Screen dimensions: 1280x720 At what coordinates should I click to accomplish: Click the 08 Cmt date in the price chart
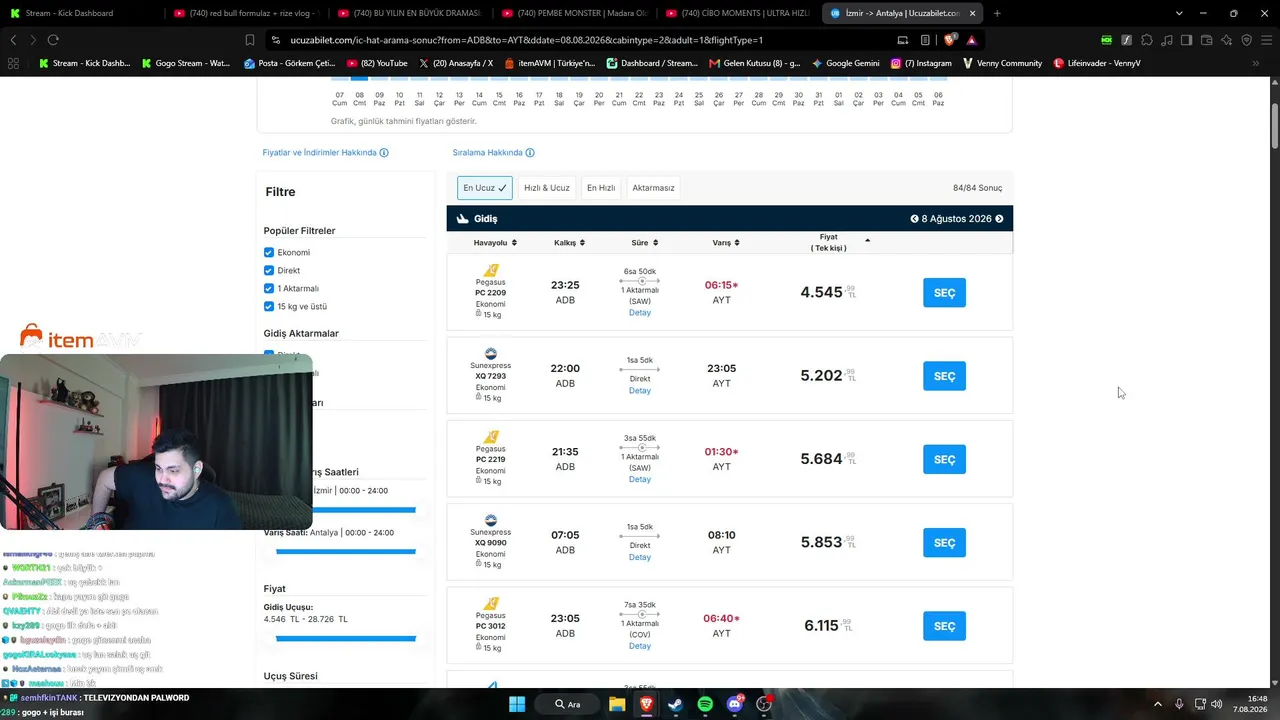[360, 99]
